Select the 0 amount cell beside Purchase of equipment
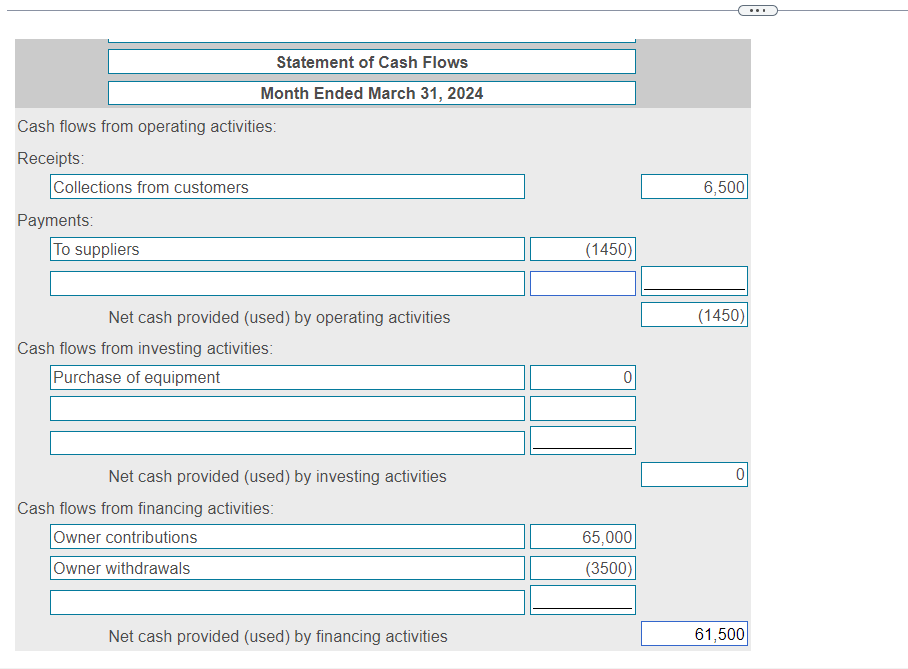Image resolution: width=908 pixels, height=669 pixels. 583,377
